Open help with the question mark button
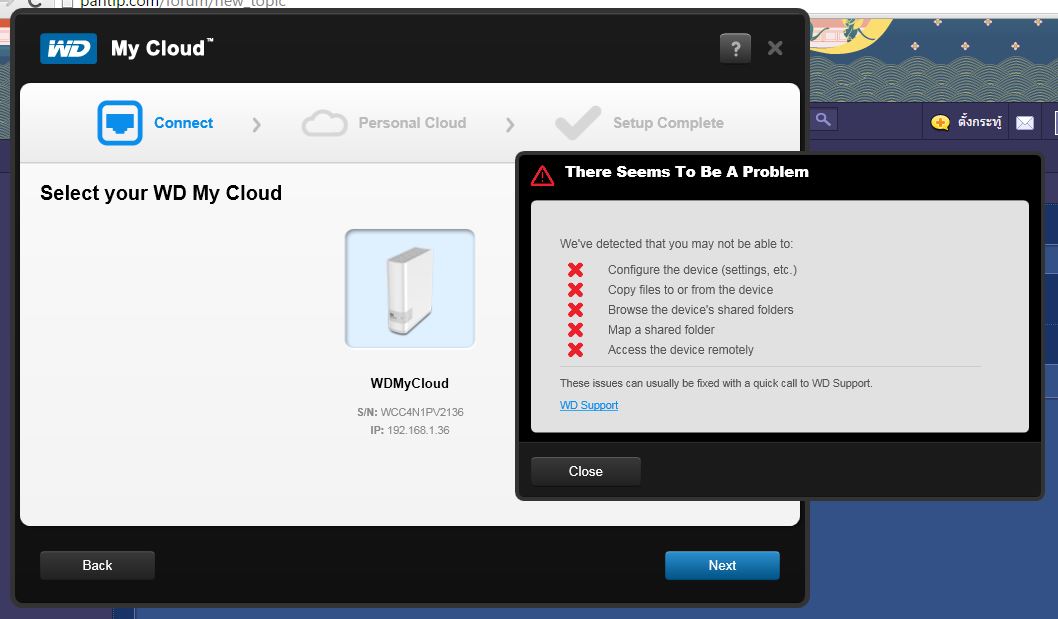The height and width of the screenshot is (619, 1058). [x=735, y=48]
